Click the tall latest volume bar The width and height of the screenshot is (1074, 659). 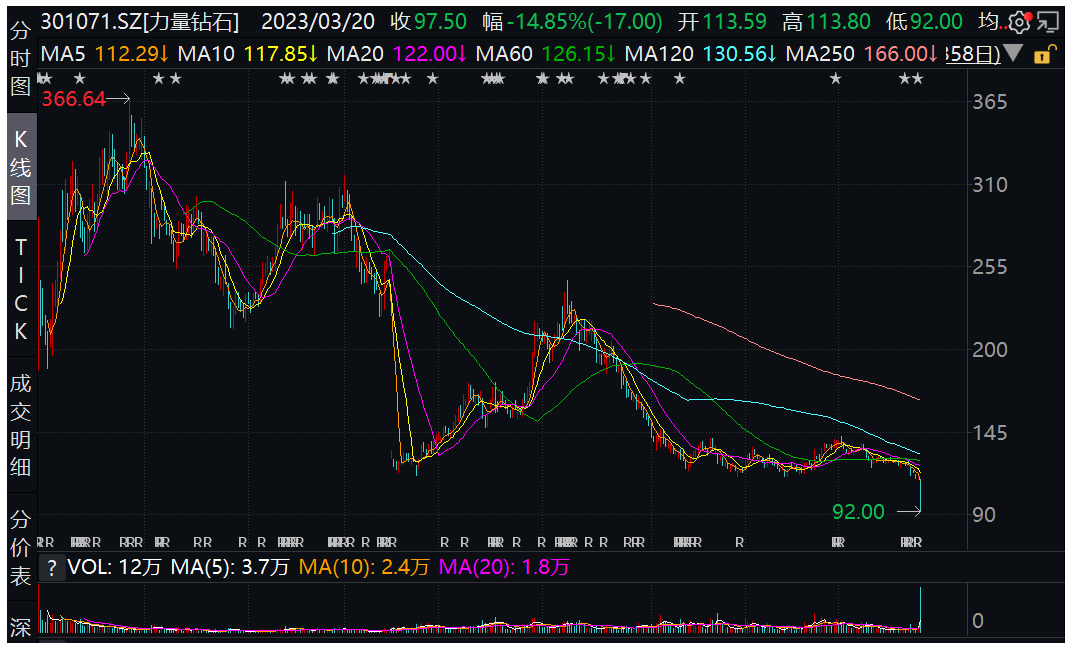coord(919,610)
